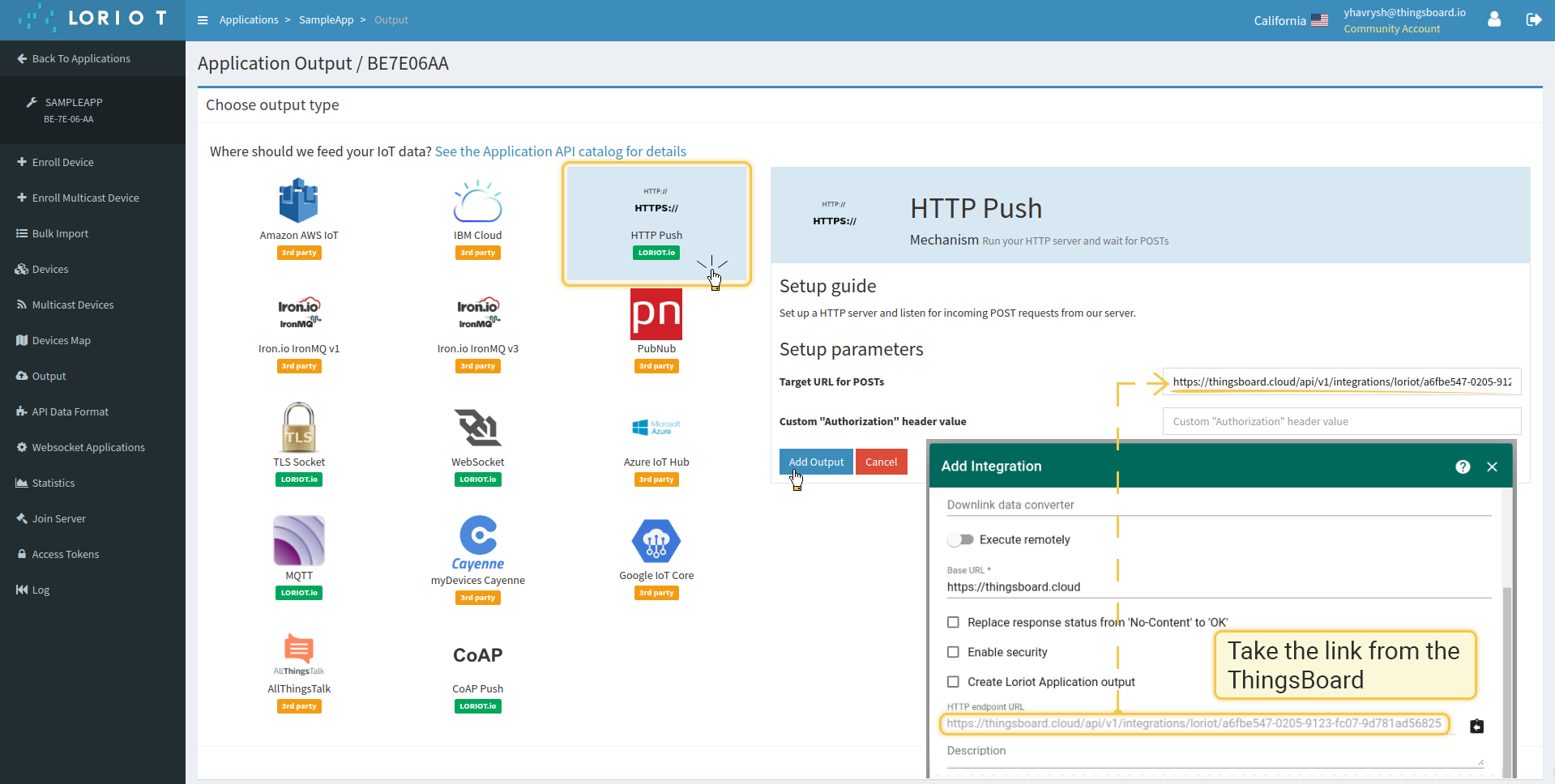Open Access Tokens in sidebar
The image size is (1555, 784).
click(x=92, y=554)
